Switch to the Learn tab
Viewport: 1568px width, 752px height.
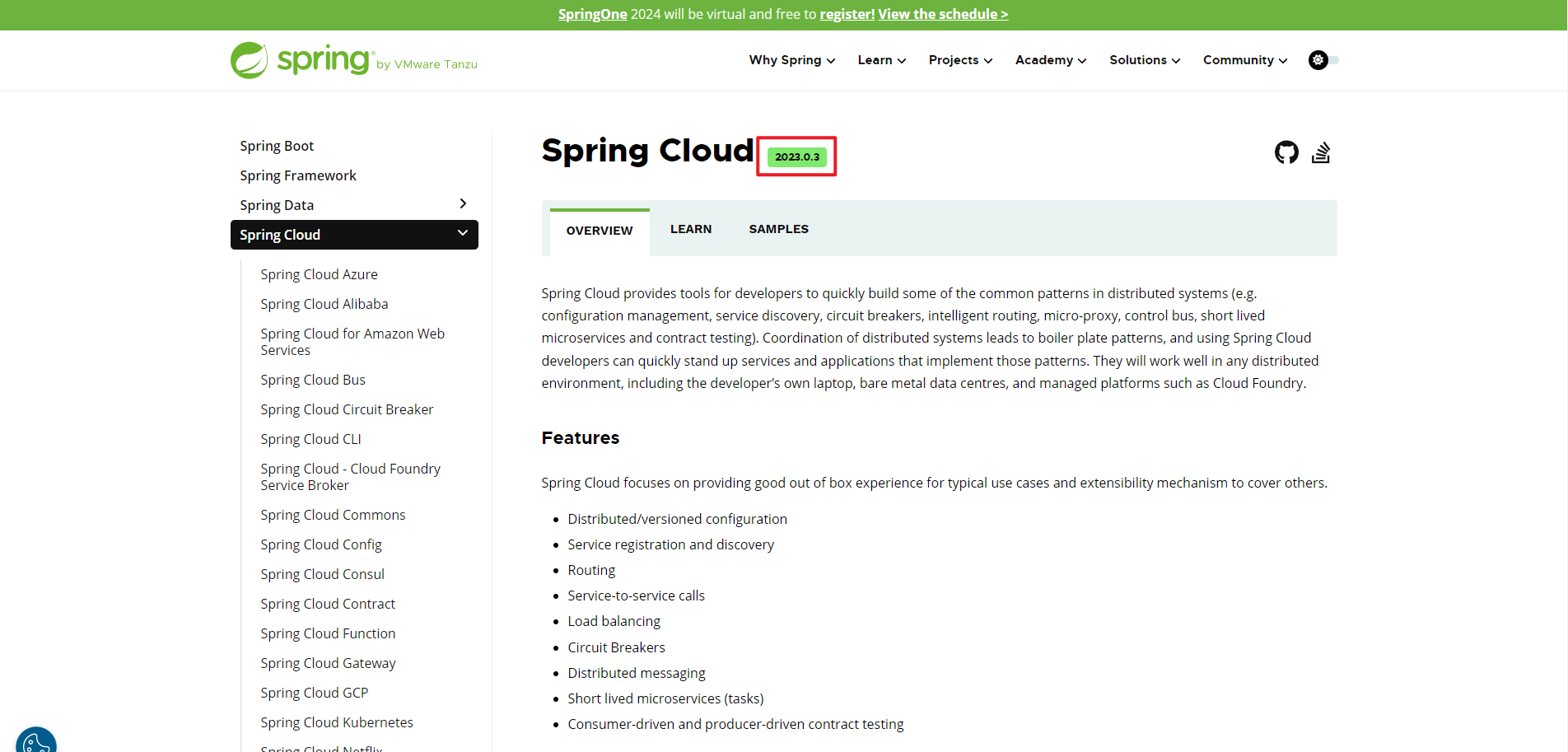coord(691,229)
